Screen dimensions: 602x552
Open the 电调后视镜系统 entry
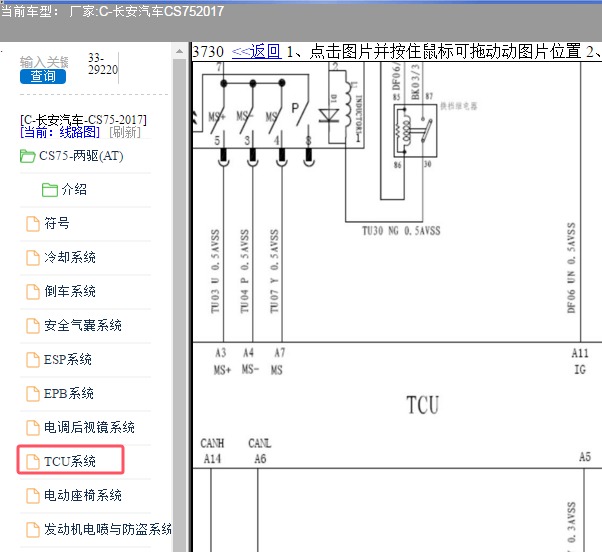pos(89,427)
